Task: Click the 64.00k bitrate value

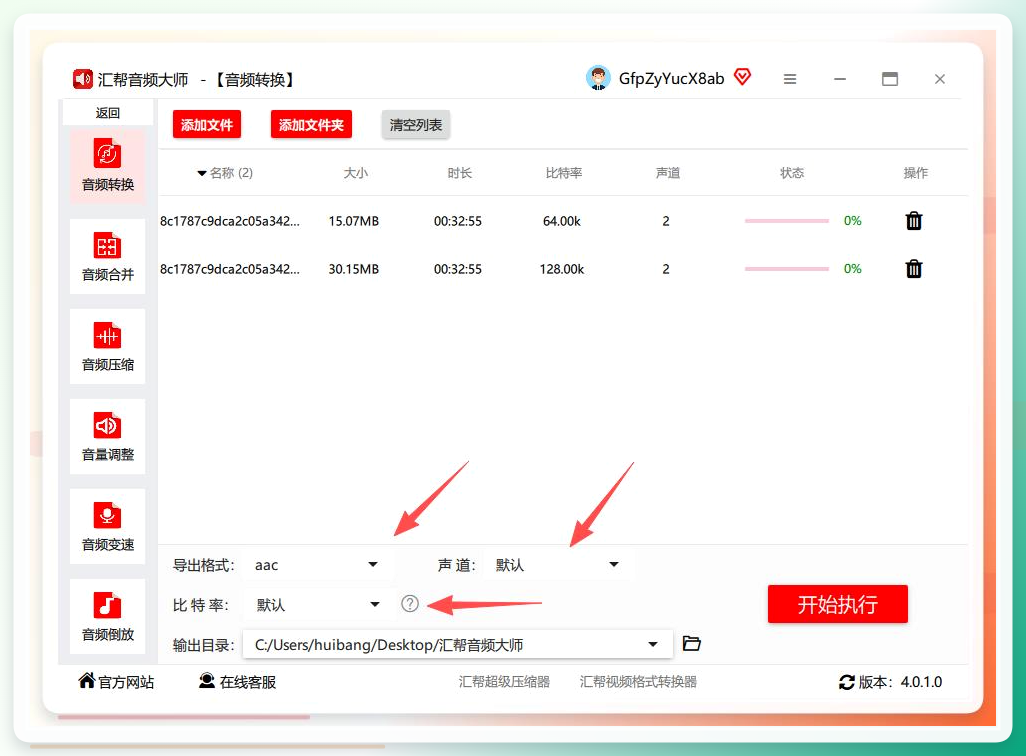Action: [x=561, y=221]
